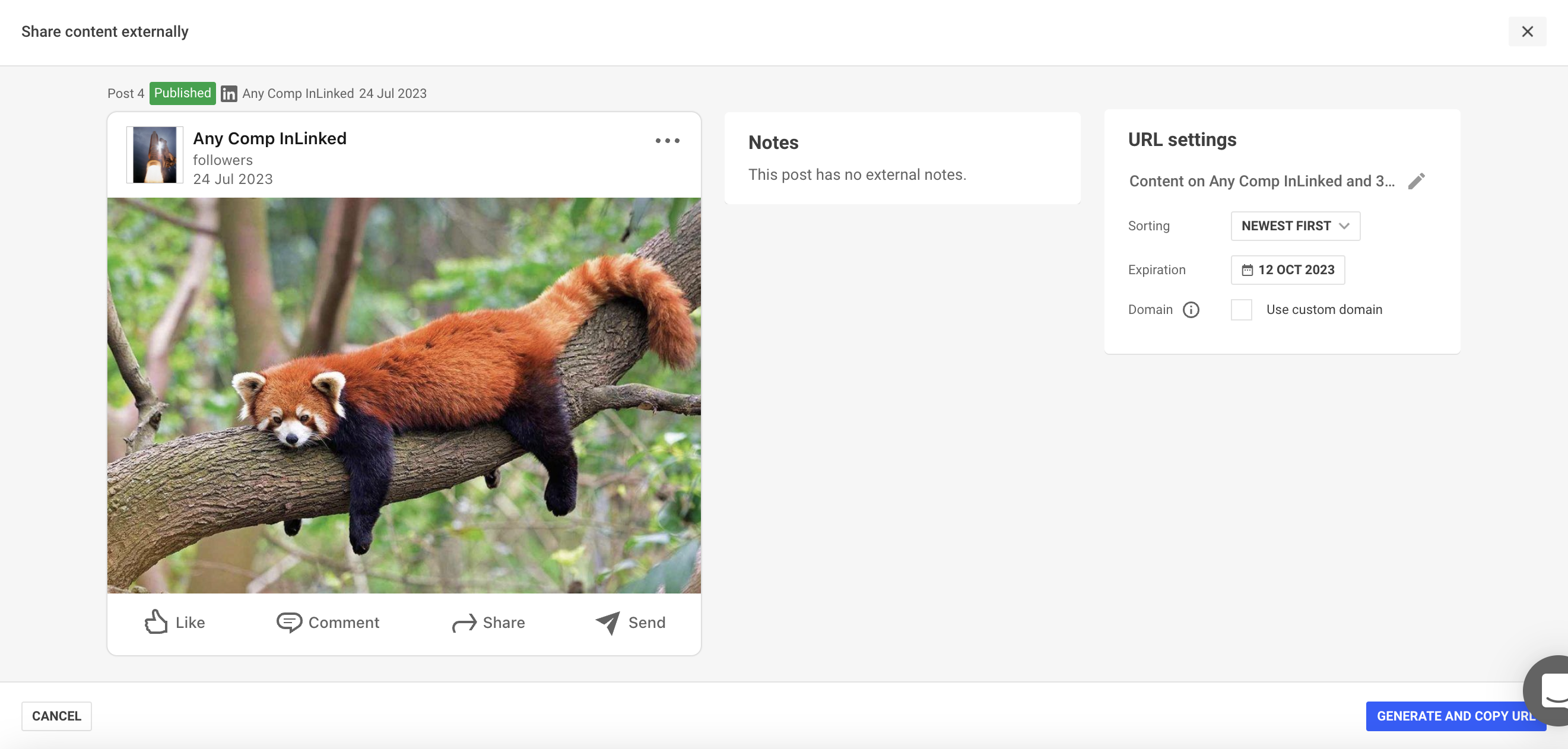Click the Comment speech bubble icon
Screen dimensions: 1568x749
point(288,622)
